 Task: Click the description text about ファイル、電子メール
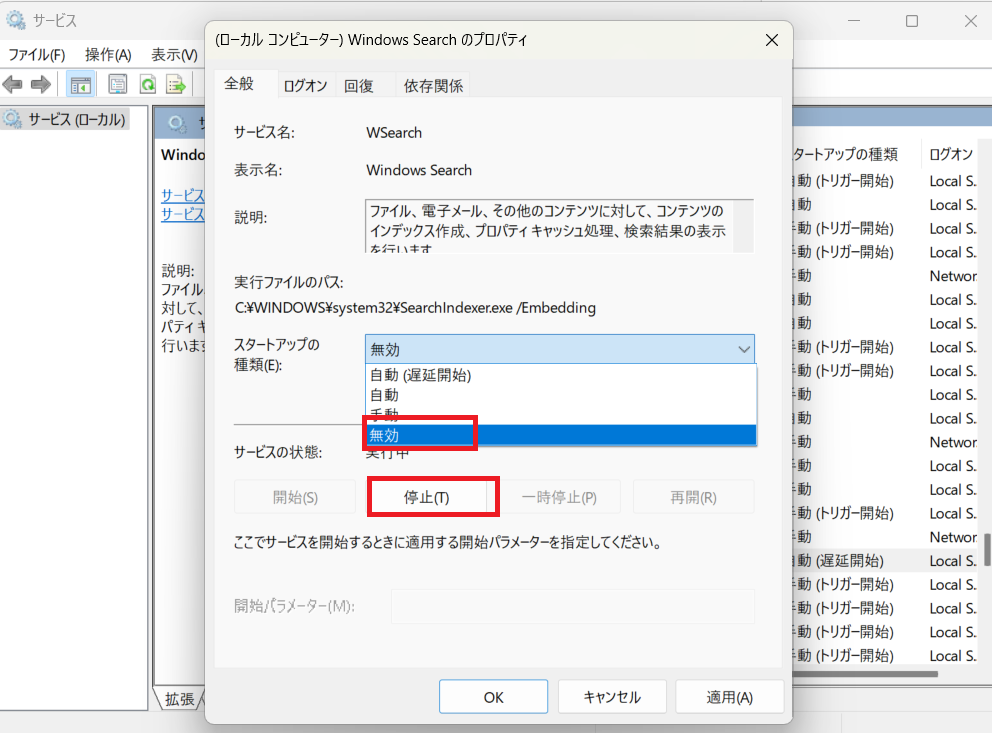pos(548,226)
